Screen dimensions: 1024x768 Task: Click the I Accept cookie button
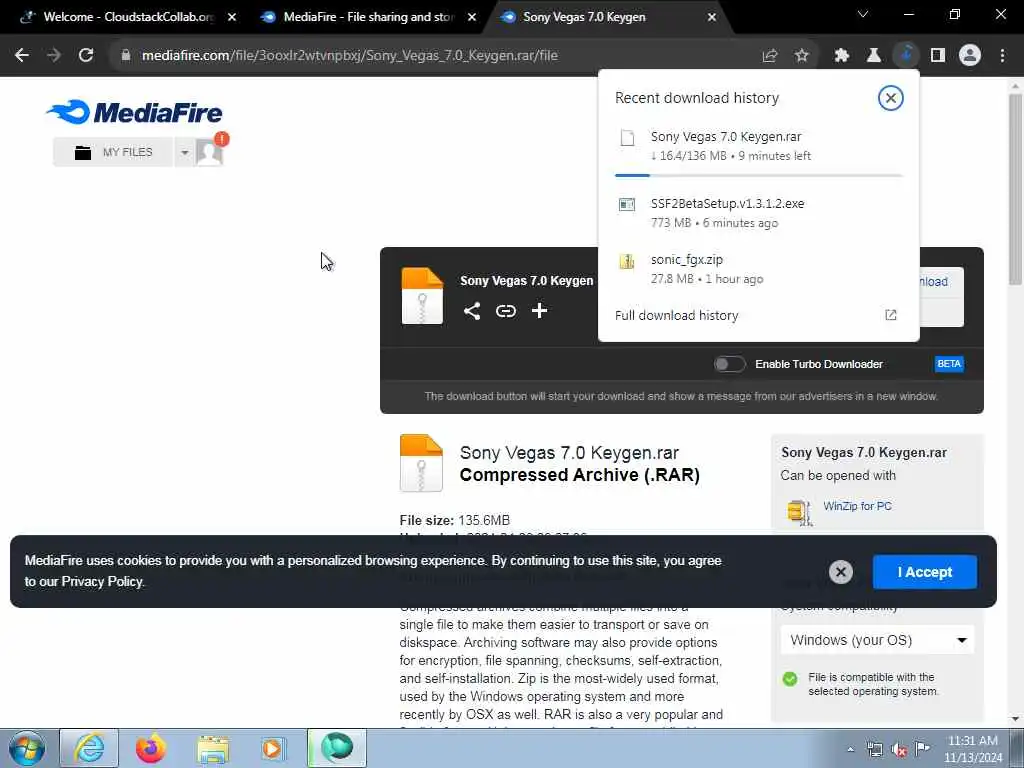(925, 572)
